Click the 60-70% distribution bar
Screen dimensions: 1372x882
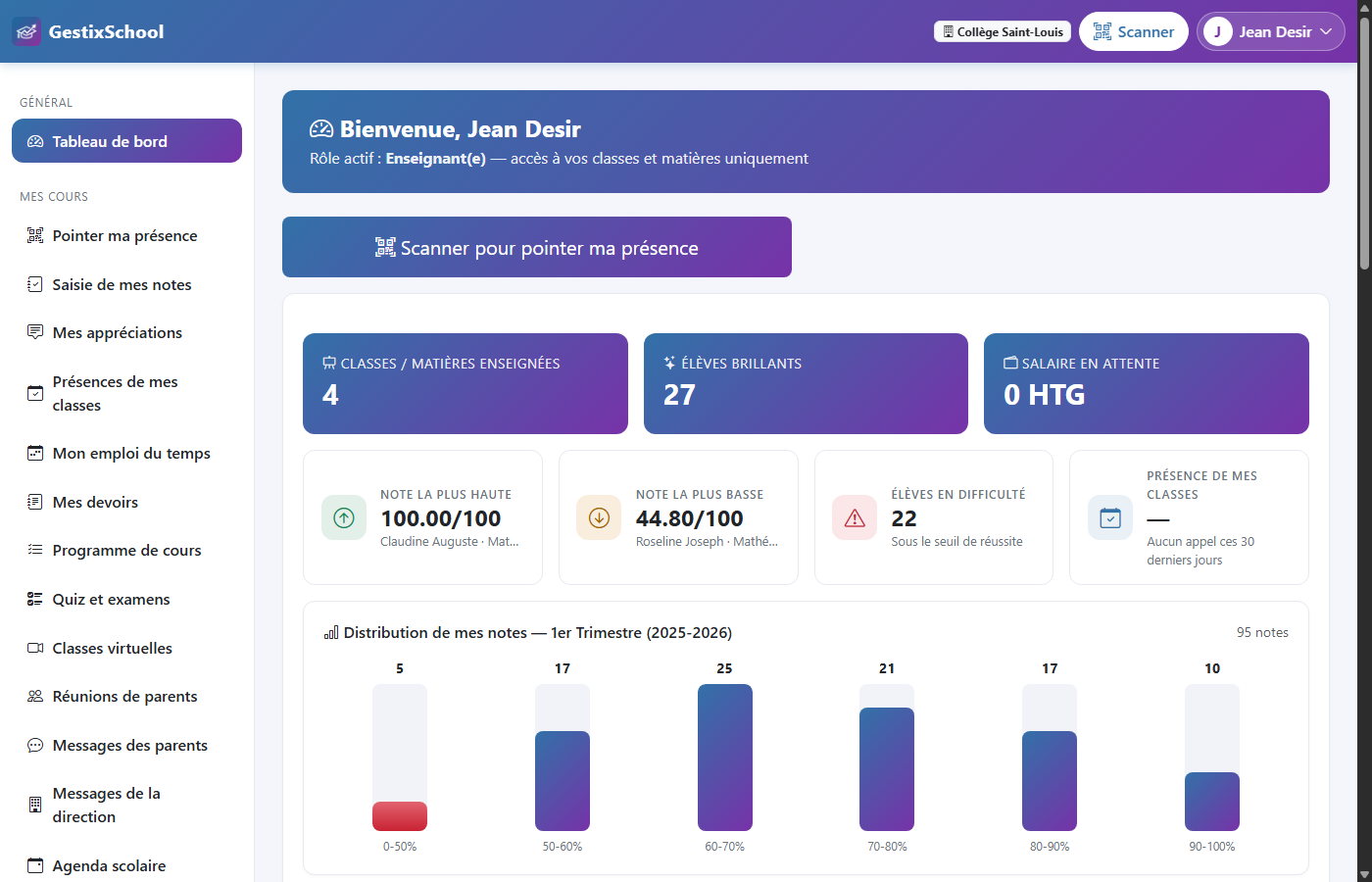click(725, 758)
